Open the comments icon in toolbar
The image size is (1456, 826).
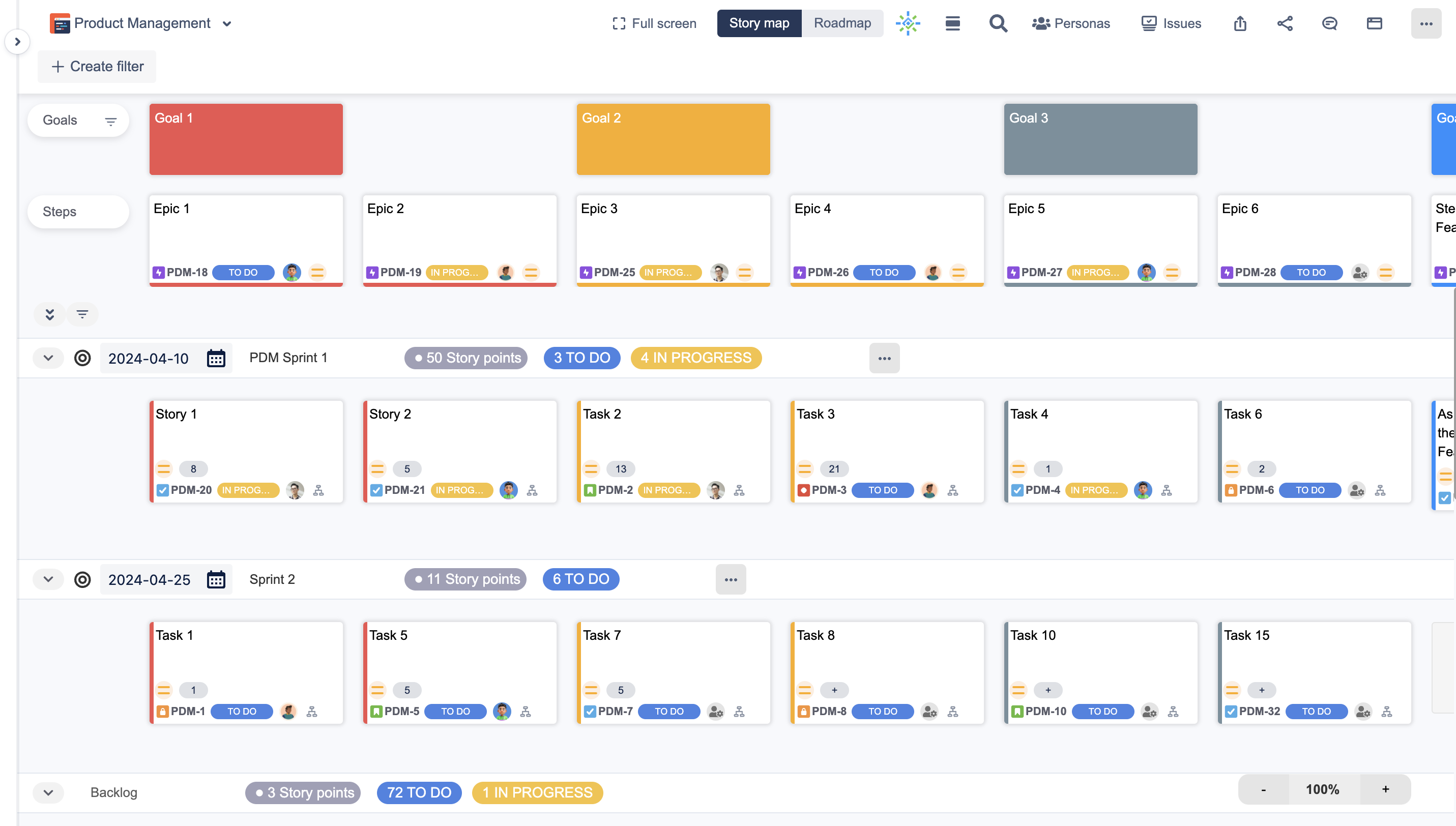1329,23
